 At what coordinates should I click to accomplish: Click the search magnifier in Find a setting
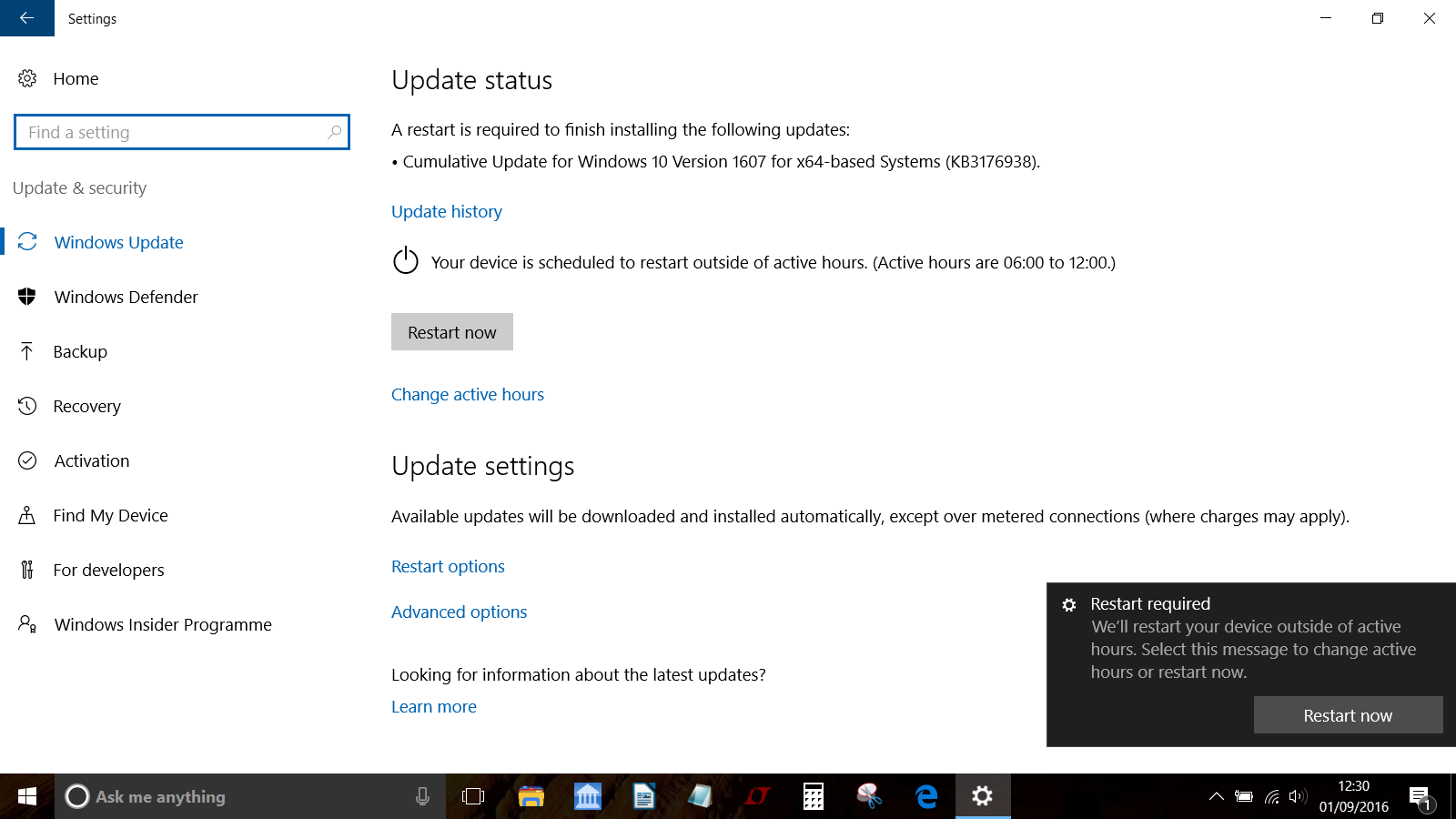(x=335, y=132)
